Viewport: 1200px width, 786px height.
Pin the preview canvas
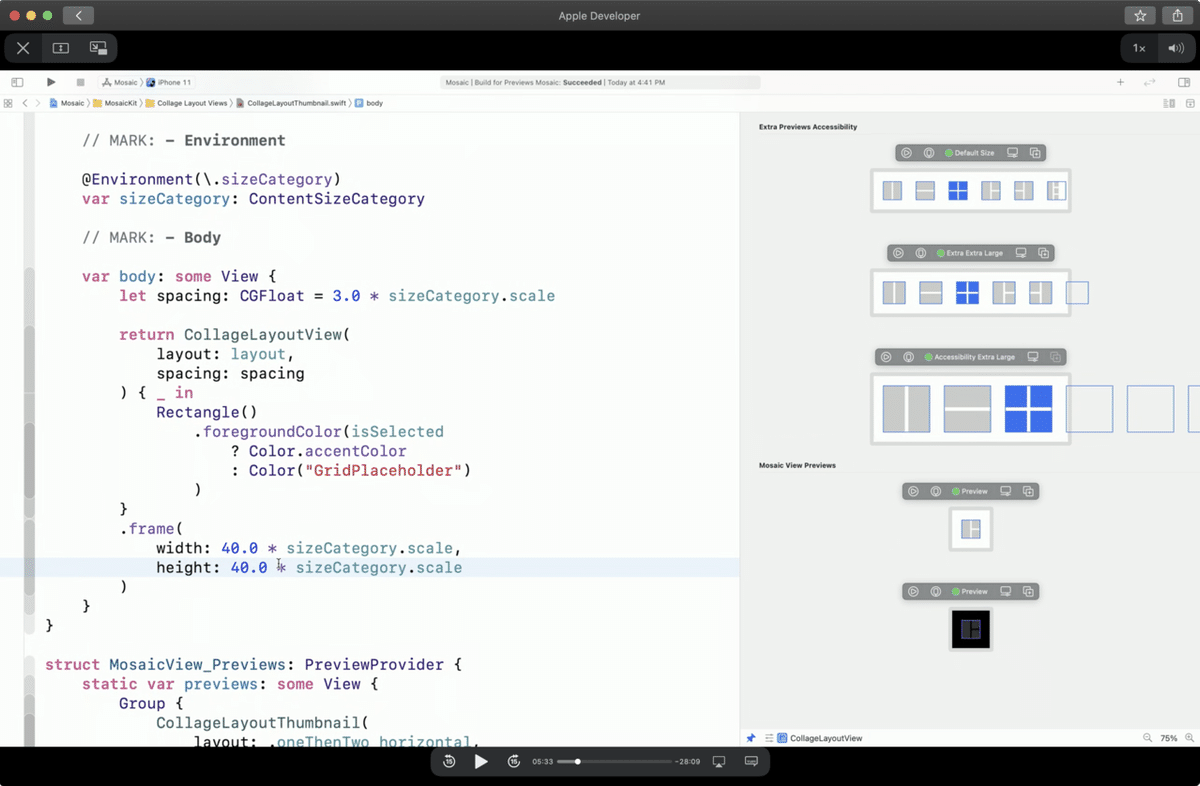(x=751, y=738)
